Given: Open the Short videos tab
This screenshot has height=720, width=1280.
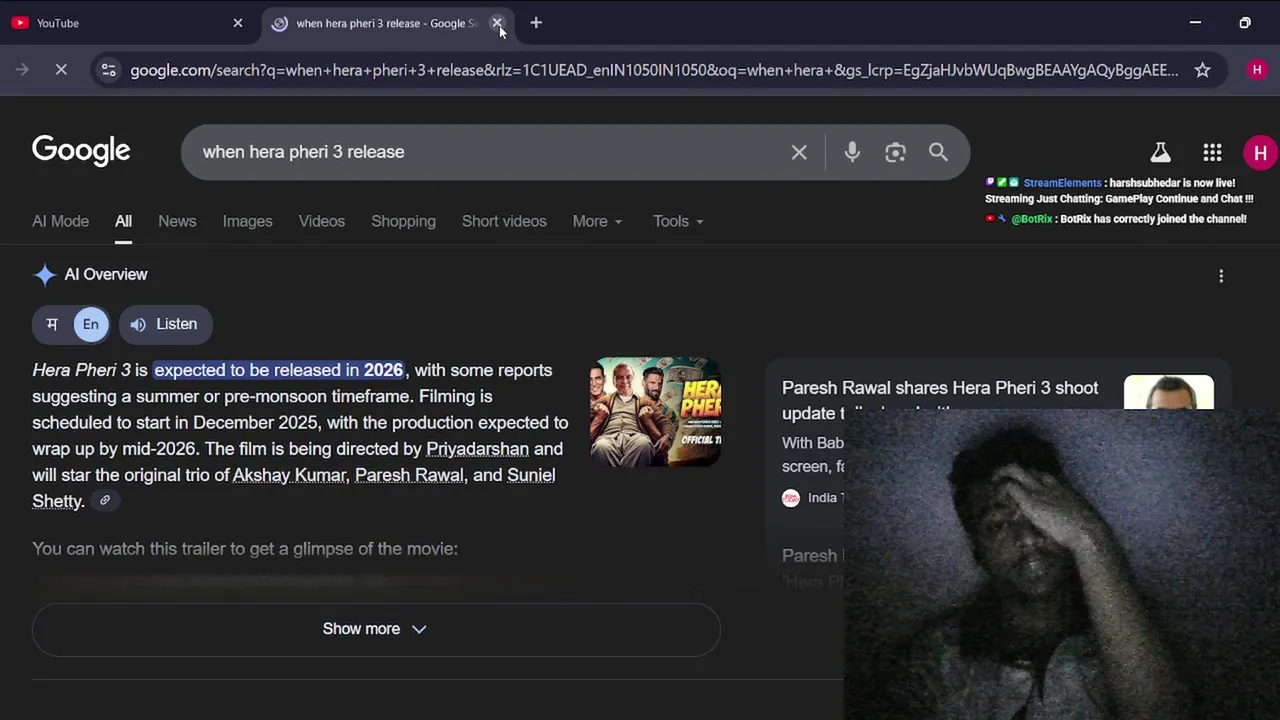Looking at the screenshot, I should click(504, 221).
